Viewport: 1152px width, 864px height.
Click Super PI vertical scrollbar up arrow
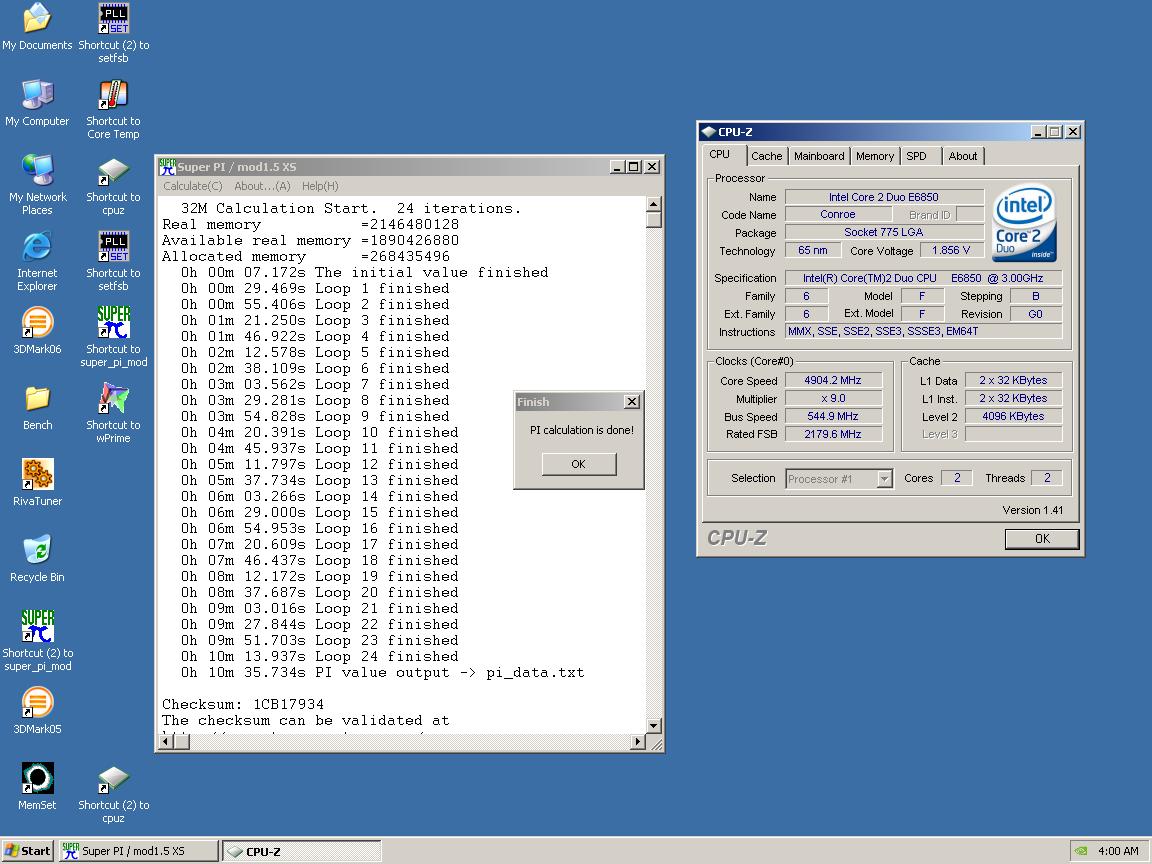pos(653,204)
